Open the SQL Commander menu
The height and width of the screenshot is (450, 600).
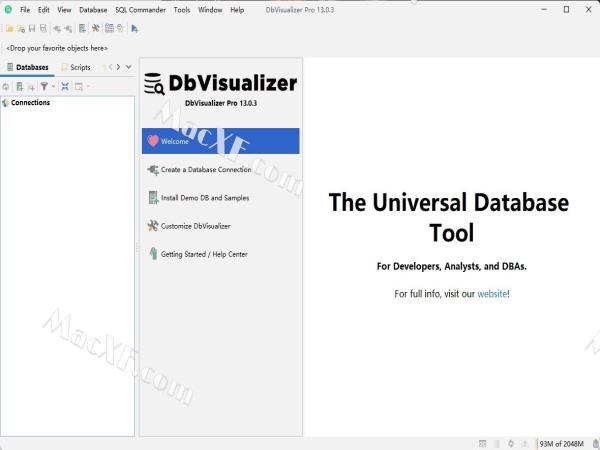pyautogui.click(x=140, y=10)
